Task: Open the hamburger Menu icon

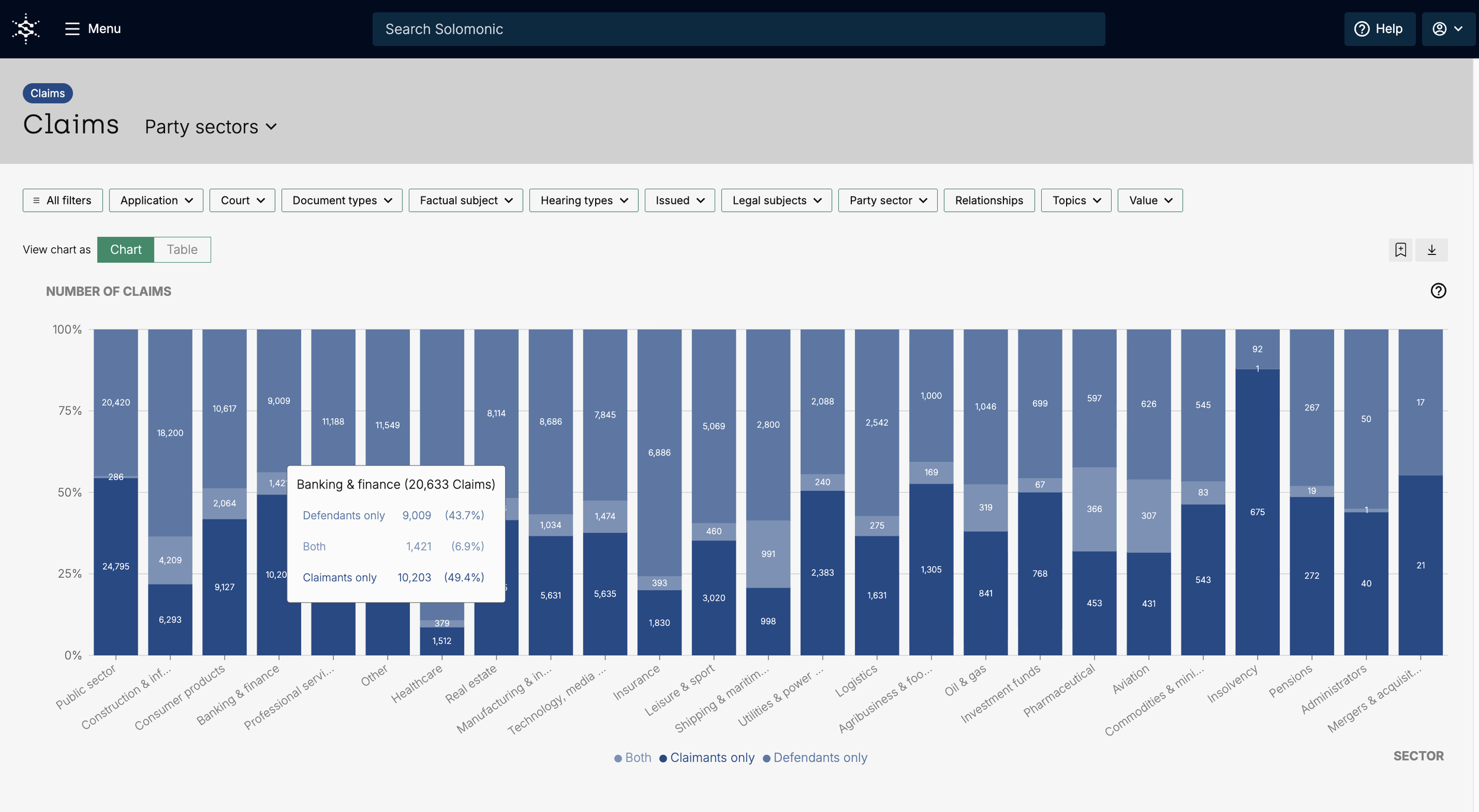Action: tap(72, 28)
